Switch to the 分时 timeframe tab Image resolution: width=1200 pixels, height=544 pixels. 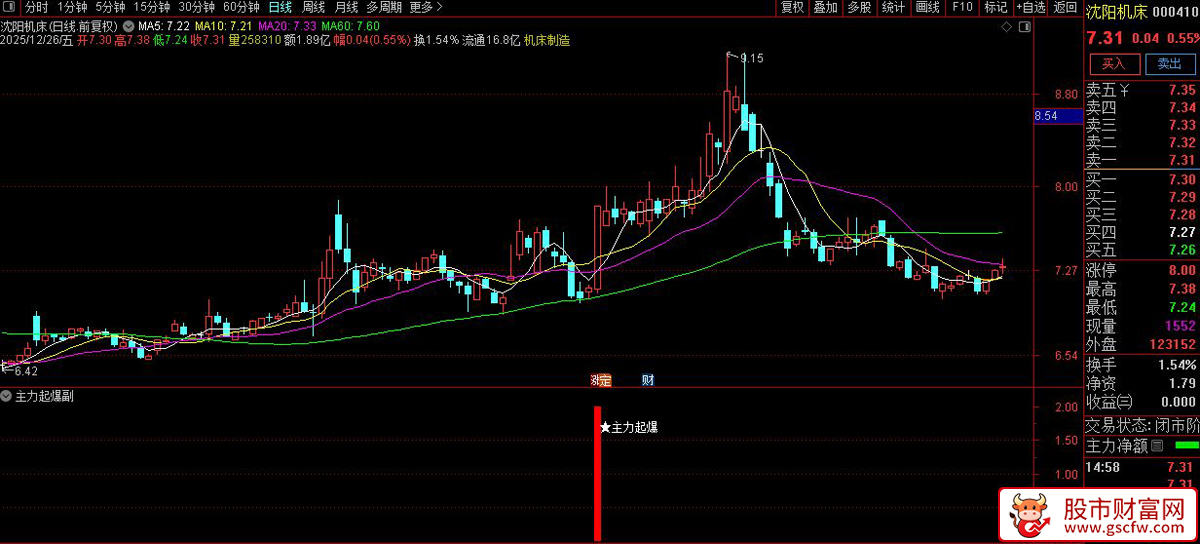click(x=36, y=7)
